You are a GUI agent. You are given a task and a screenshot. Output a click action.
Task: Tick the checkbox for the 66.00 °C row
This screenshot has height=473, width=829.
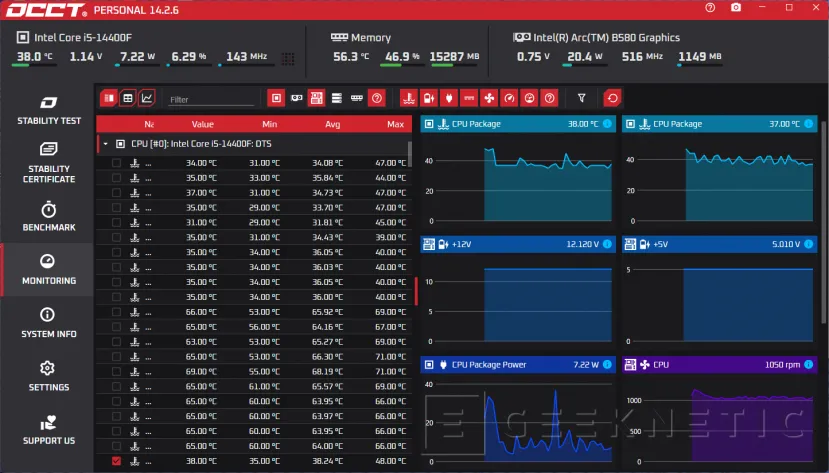(x=117, y=312)
